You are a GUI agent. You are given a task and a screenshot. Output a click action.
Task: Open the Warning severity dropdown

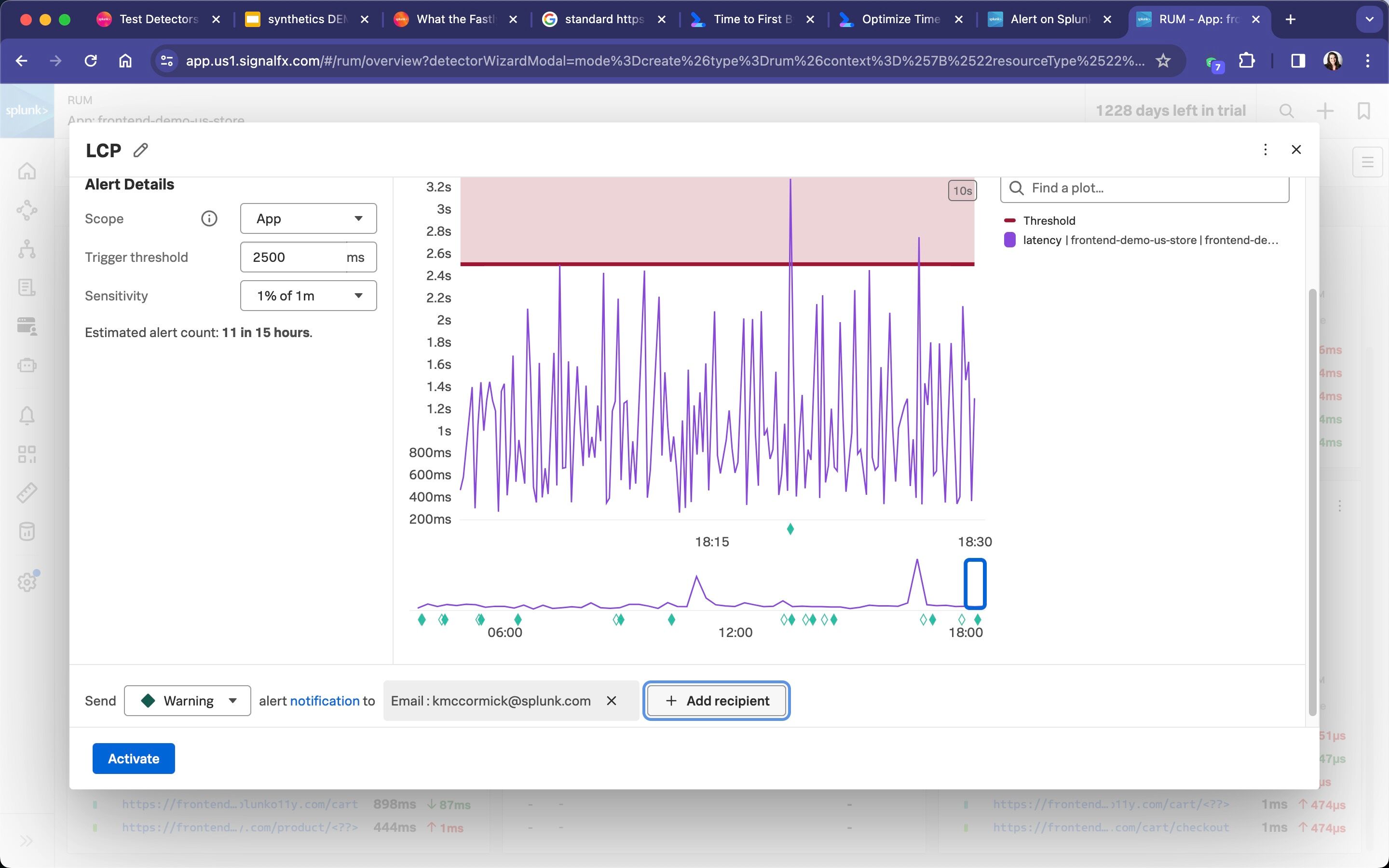point(188,700)
